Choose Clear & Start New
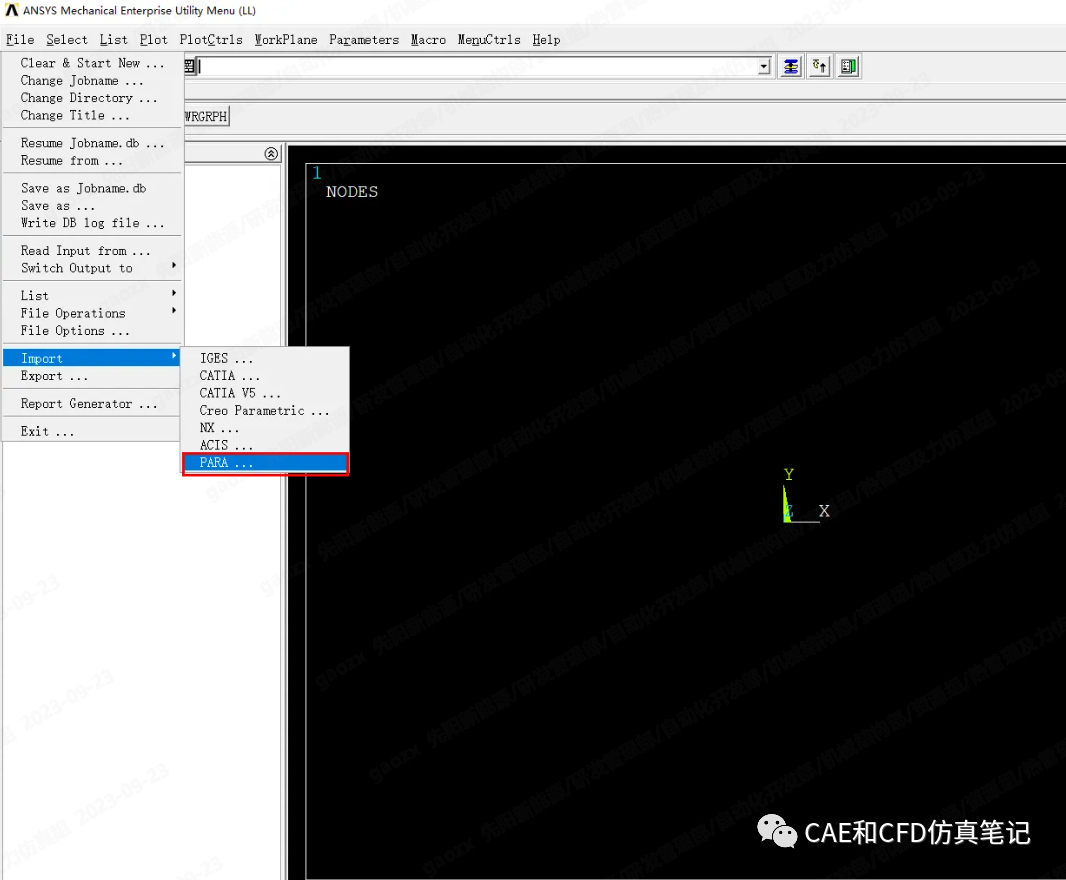Viewport: 1066px width, 880px height. pyautogui.click(x=92, y=63)
